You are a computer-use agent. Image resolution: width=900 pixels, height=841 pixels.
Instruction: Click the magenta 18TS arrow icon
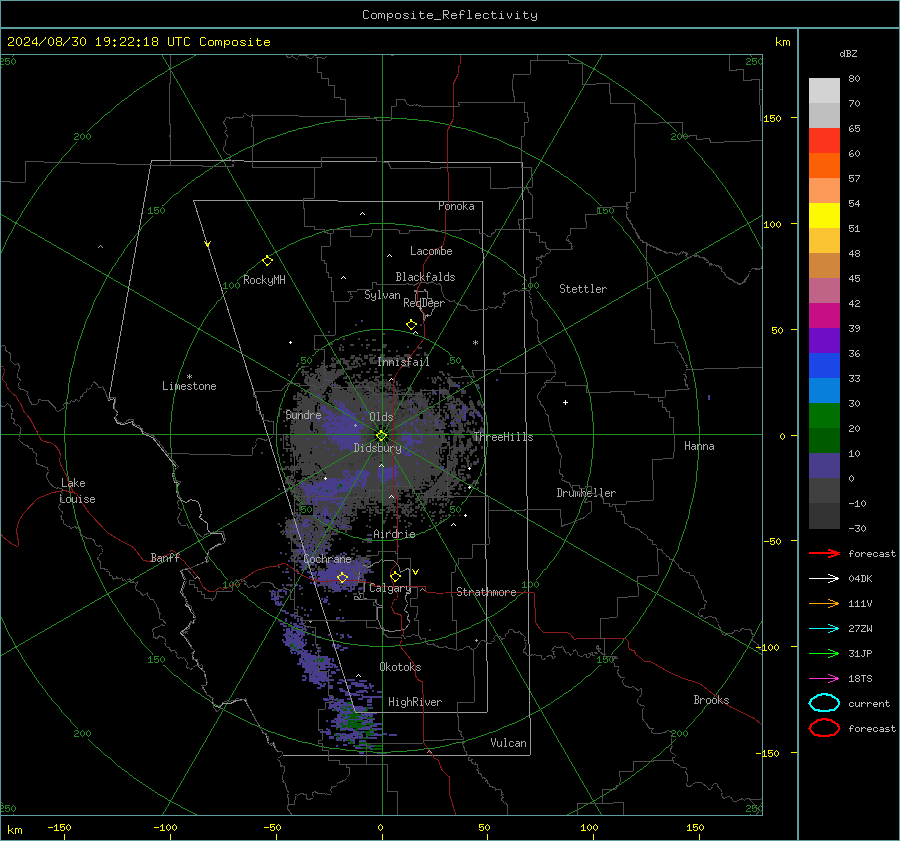(x=824, y=679)
